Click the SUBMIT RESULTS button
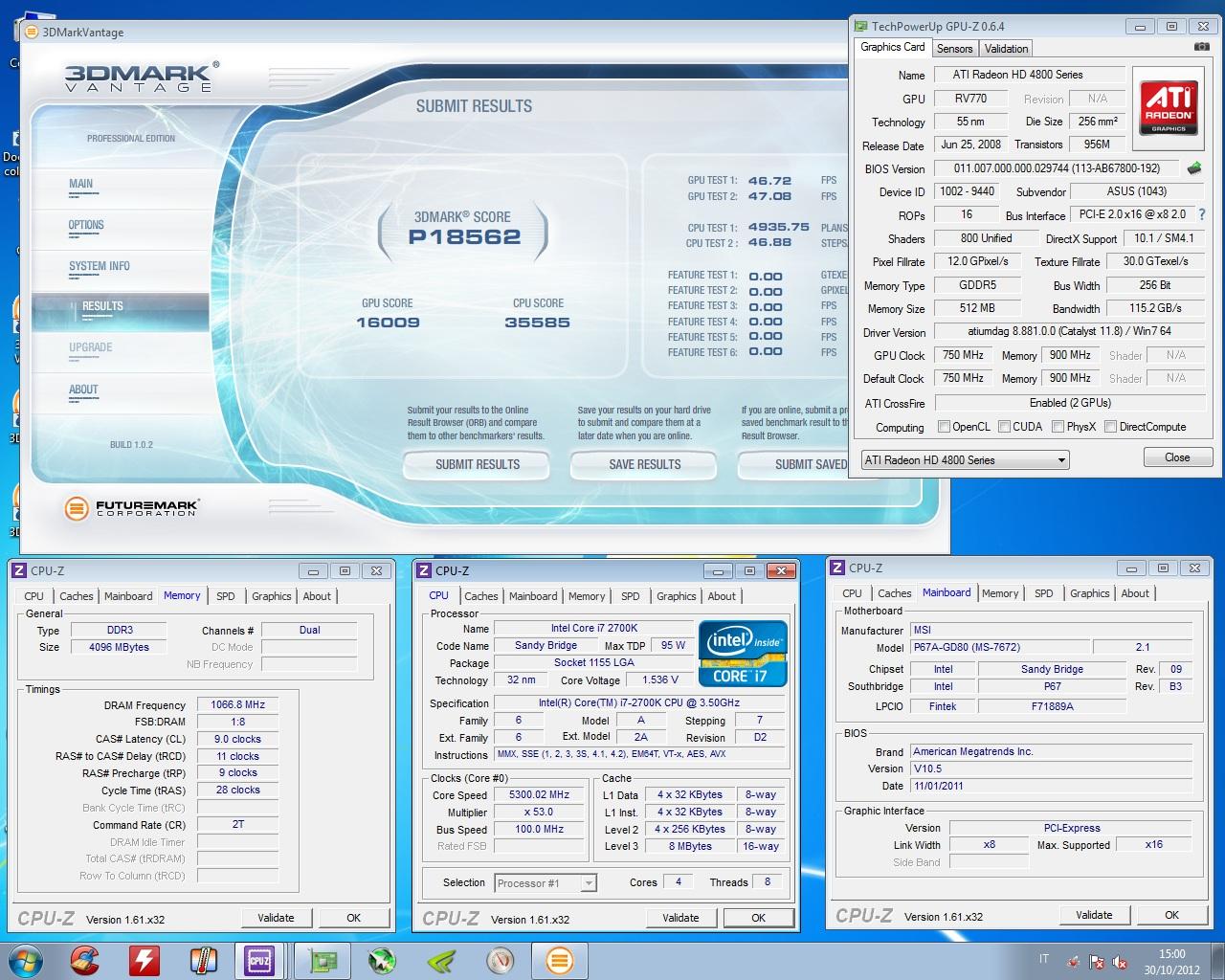1225x980 pixels. 478,464
